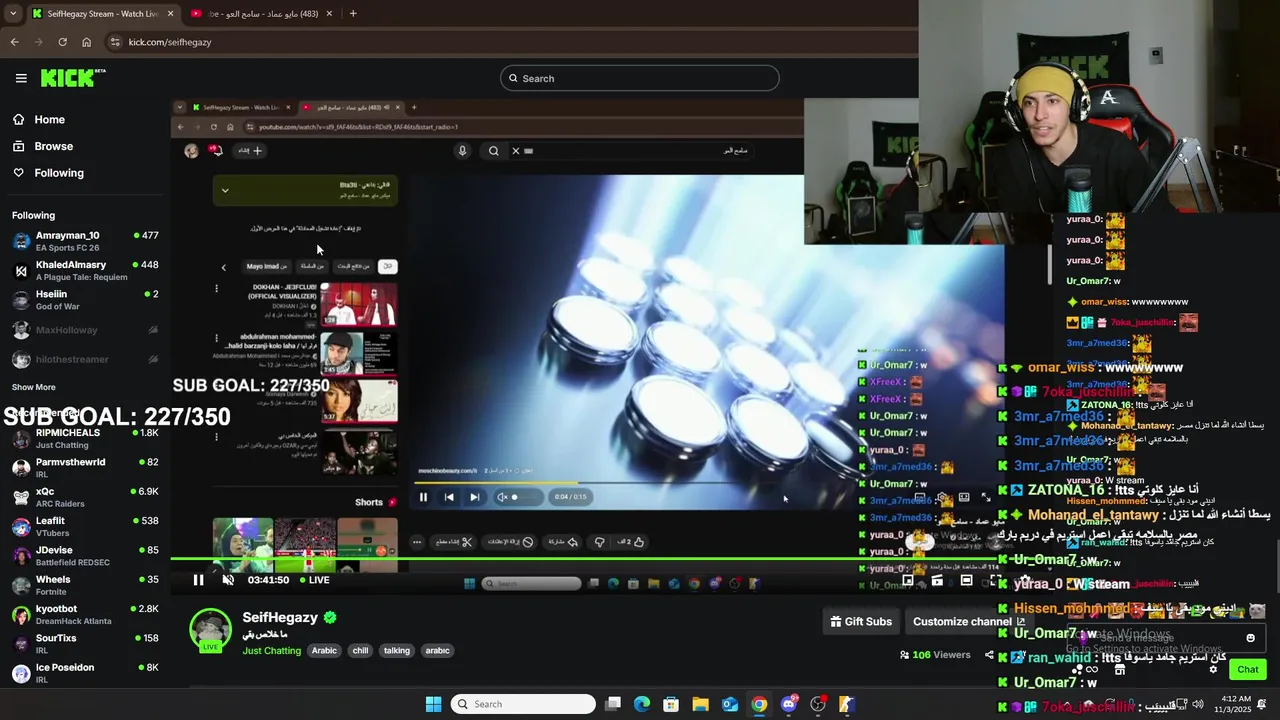Select the talking tag chip
The width and height of the screenshot is (1280, 720).
point(397,651)
